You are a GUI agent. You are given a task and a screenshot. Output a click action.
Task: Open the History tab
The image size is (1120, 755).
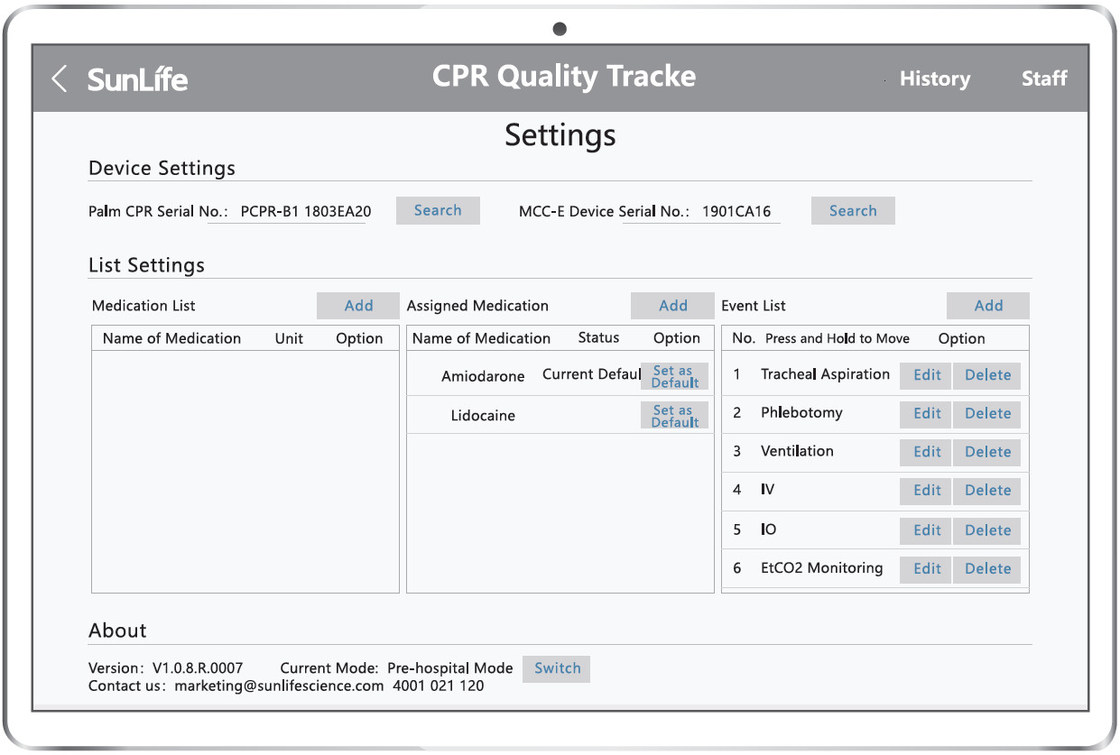934,79
